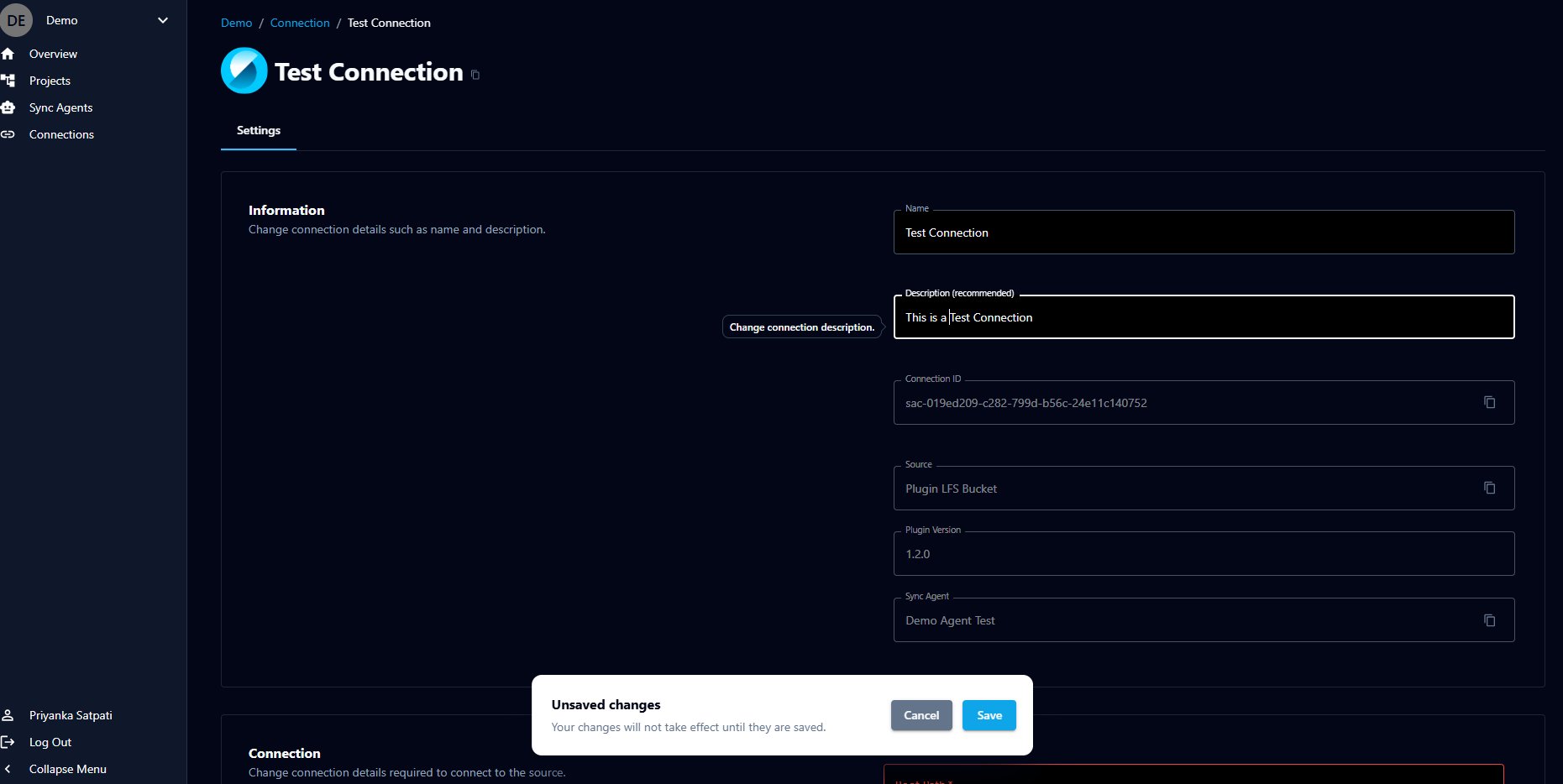The image size is (1563, 784).
Task: Click Connection breadcrumb link
Action: 300,23
